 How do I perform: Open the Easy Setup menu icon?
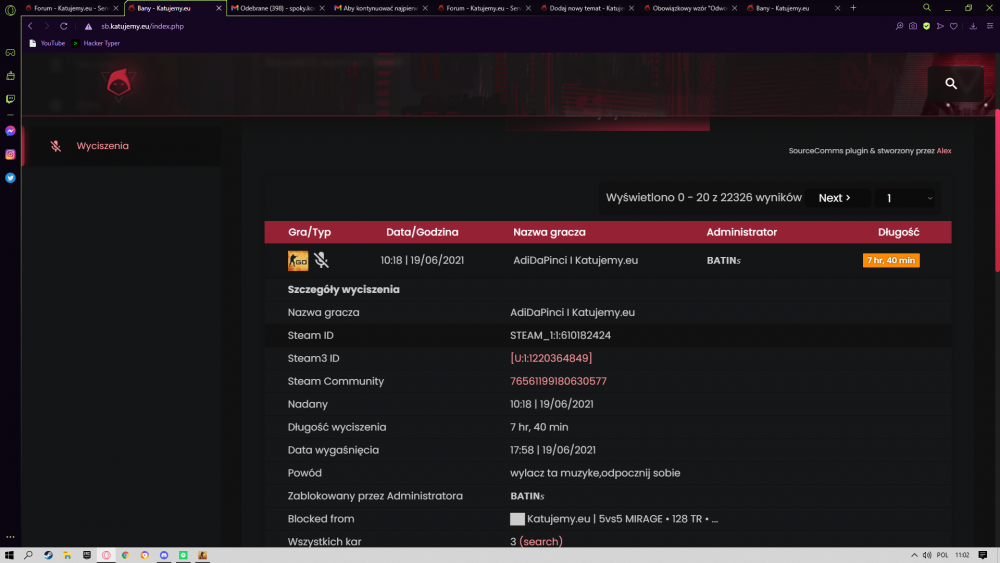click(990, 26)
